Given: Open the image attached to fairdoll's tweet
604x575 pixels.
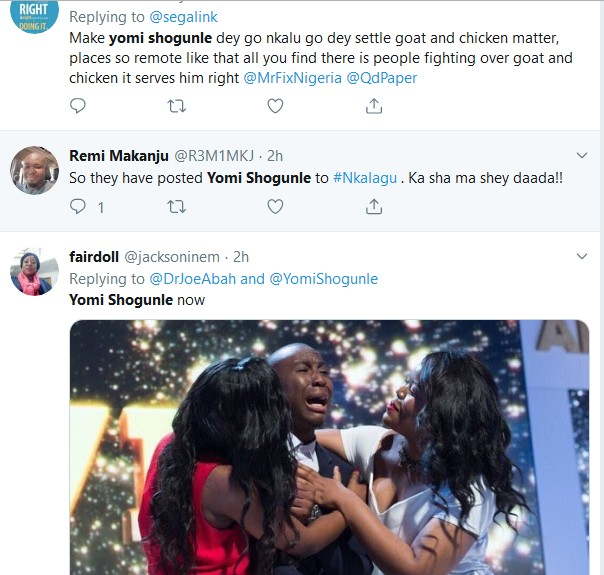Looking at the screenshot, I should point(328,447).
